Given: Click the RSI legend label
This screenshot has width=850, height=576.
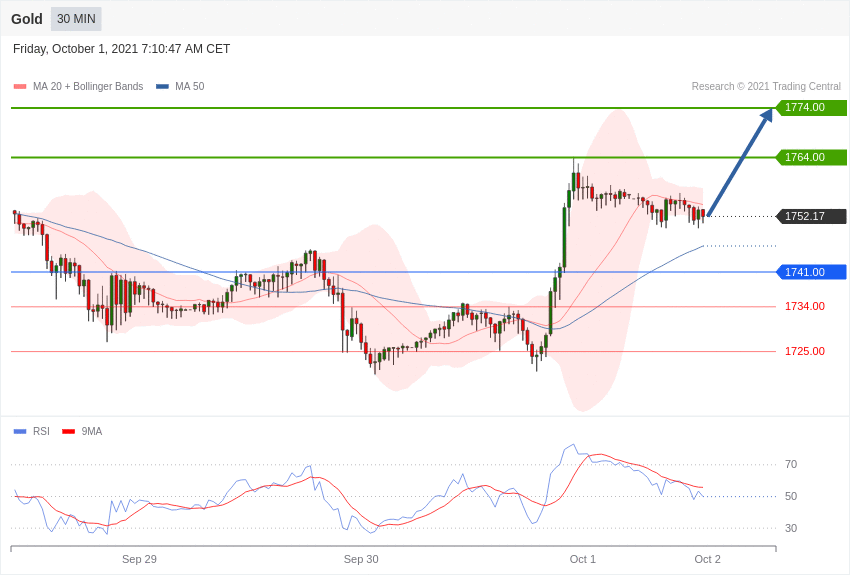Looking at the screenshot, I should pyautogui.click(x=41, y=431).
